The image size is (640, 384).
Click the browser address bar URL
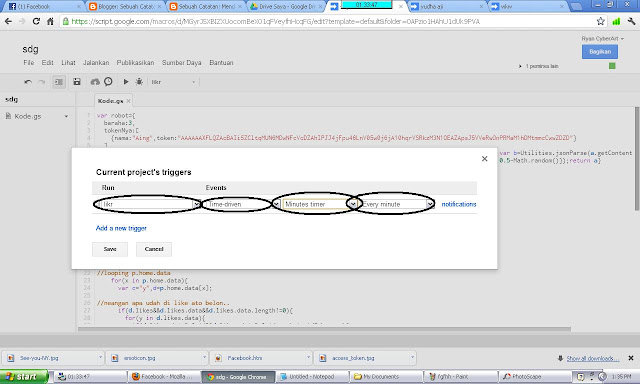276,21
